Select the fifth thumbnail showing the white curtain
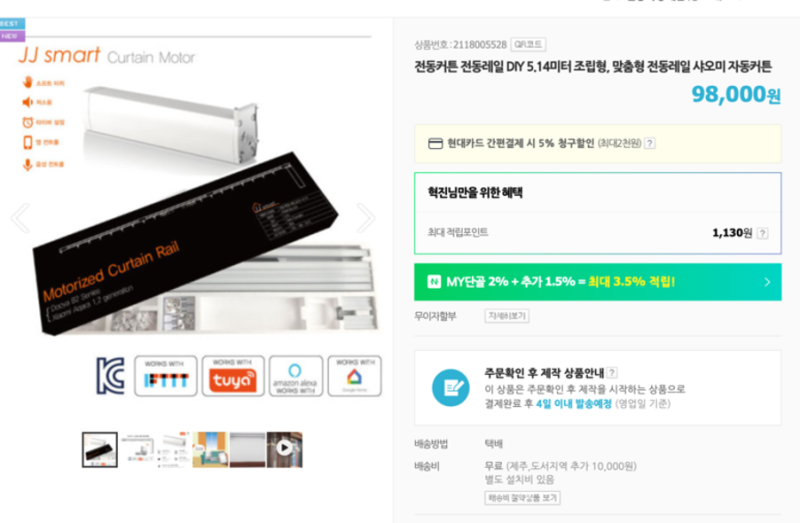This screenshot has width=800, height=523. (x=247, y=450)
